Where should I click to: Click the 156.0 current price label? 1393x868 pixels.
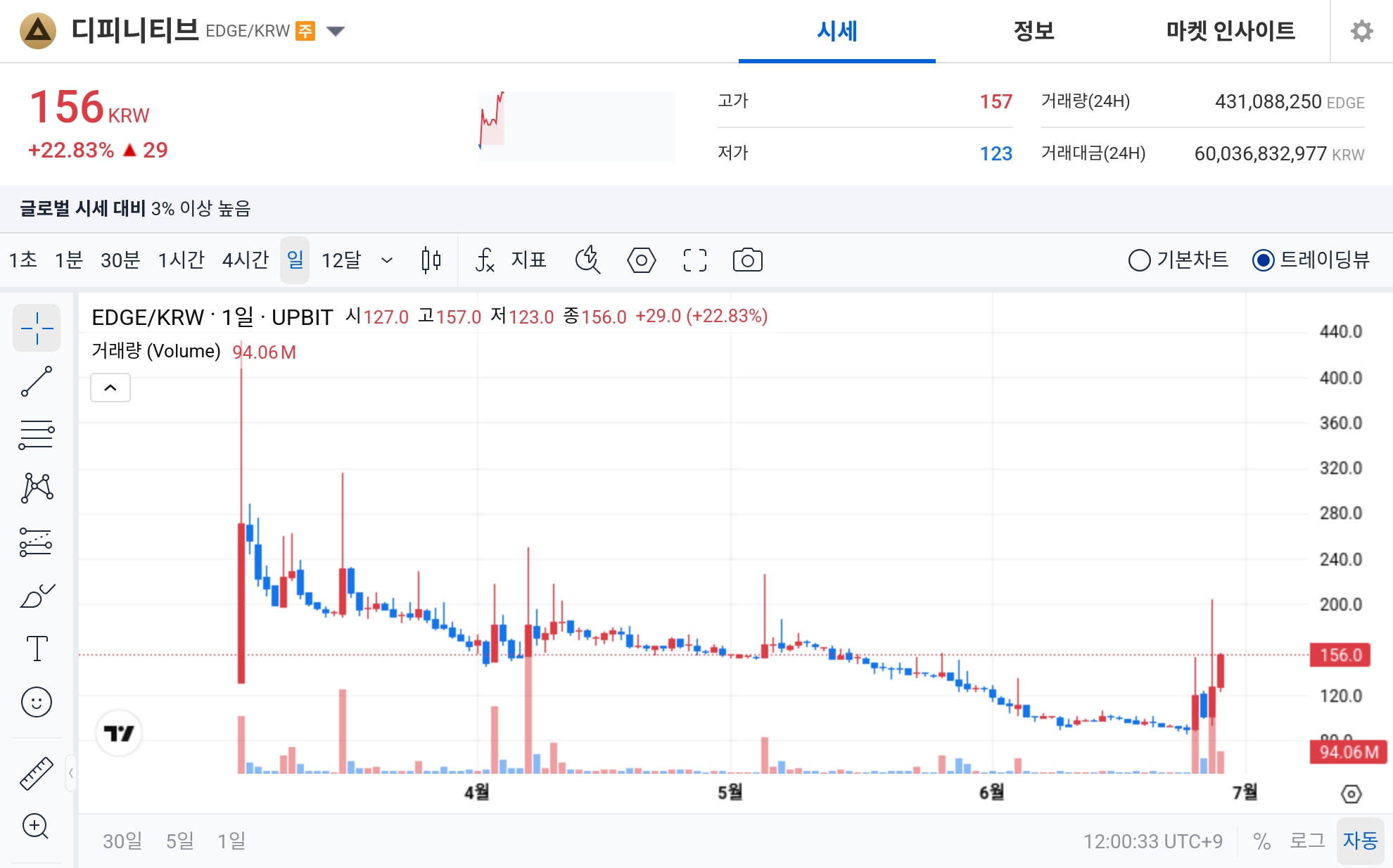[1340, 655]
